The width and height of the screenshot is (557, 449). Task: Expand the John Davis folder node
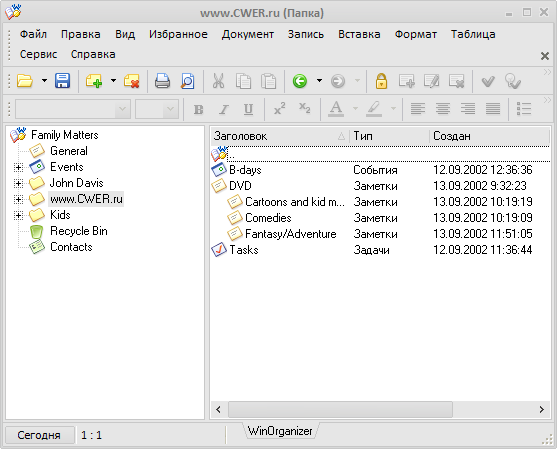[x=18, y=183]
